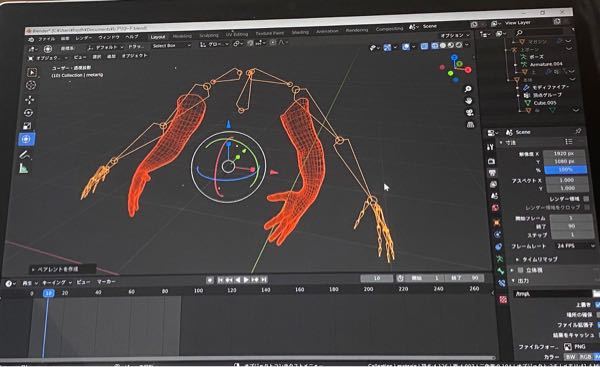
Task: Select the BW color mode button
Action: pos(571,356)
